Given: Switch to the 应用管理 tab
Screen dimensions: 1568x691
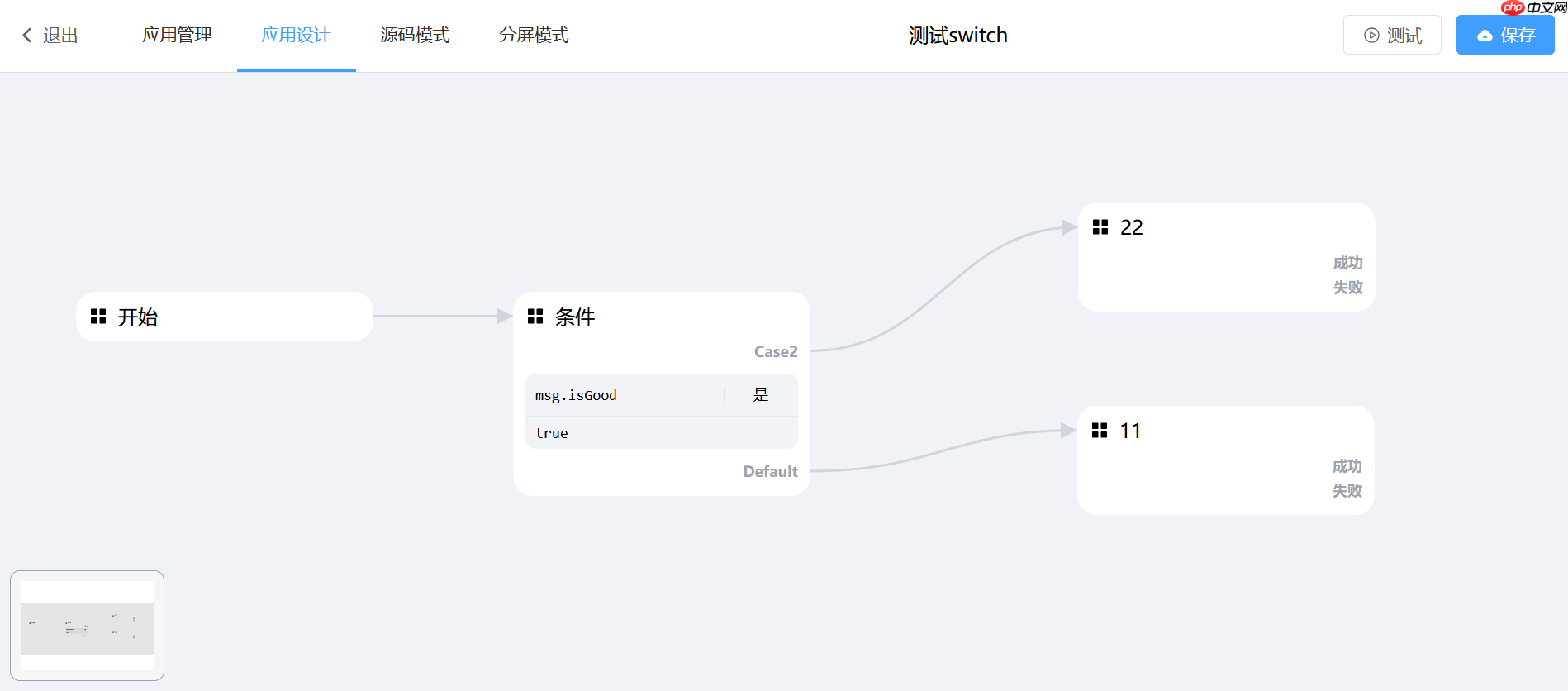Looking at the screenshot, I should tap(176, 35).
